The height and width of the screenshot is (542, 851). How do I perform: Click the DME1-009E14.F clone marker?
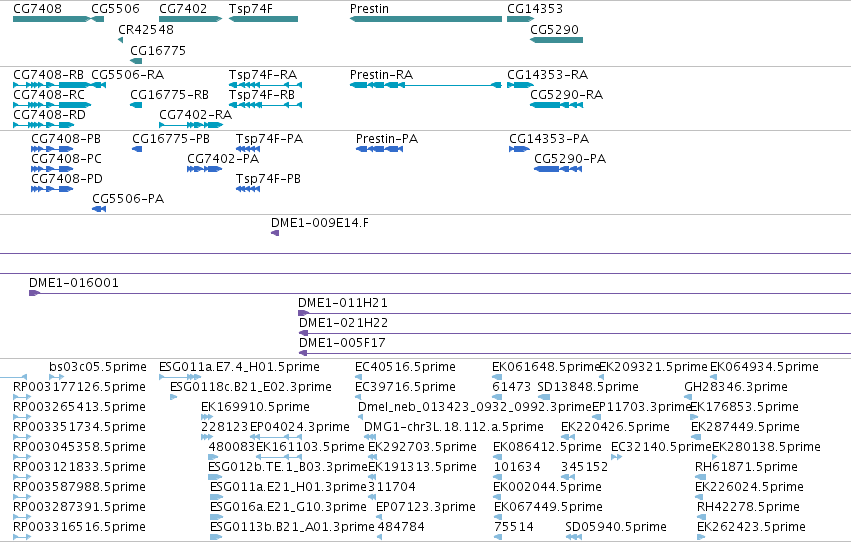point(275,233)
